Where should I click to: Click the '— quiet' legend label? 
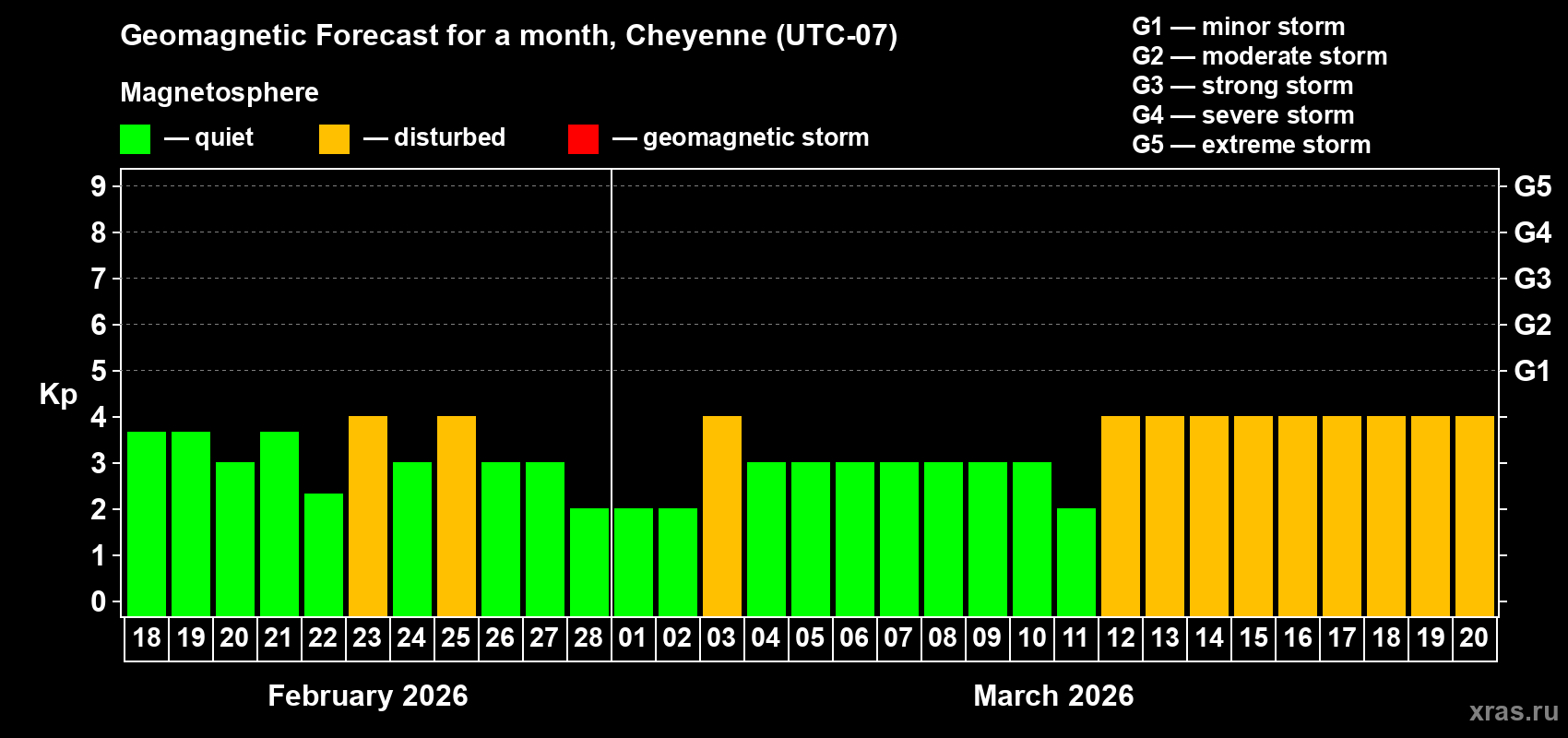click(208, 137)
